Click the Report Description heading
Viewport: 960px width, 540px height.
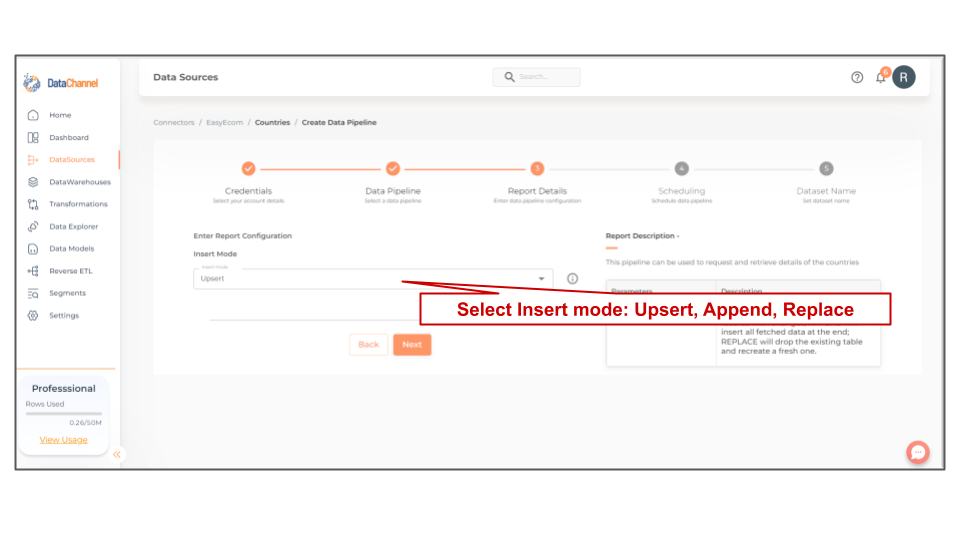coord(642,236)
